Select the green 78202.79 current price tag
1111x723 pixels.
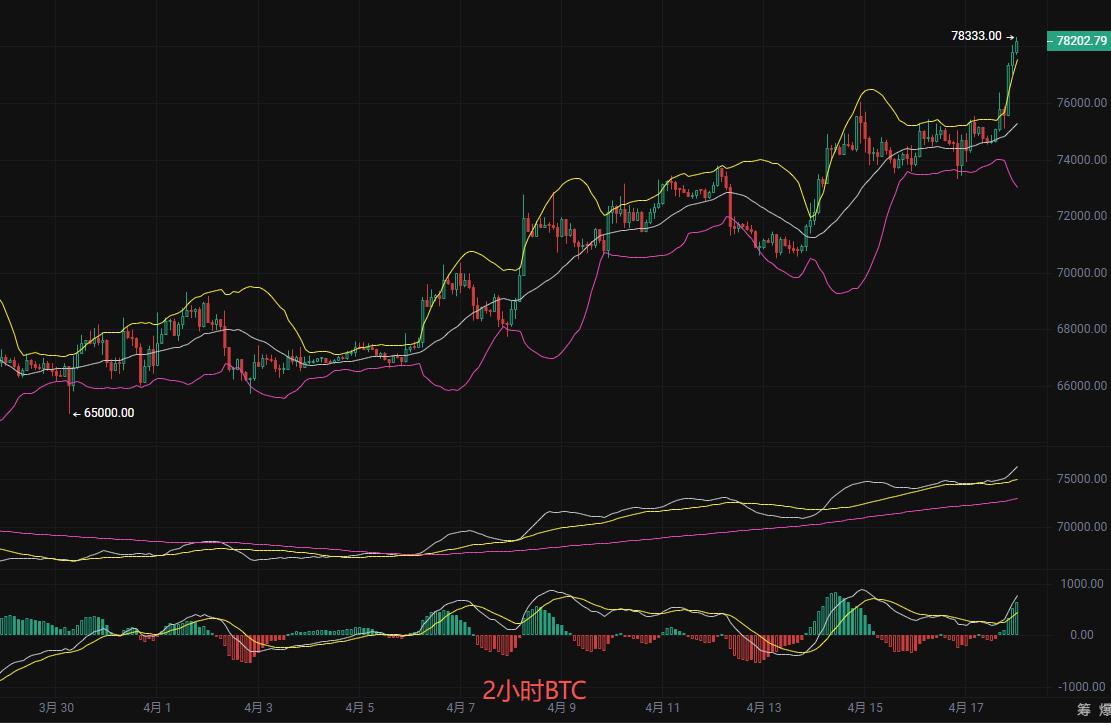coord(1078,41)
